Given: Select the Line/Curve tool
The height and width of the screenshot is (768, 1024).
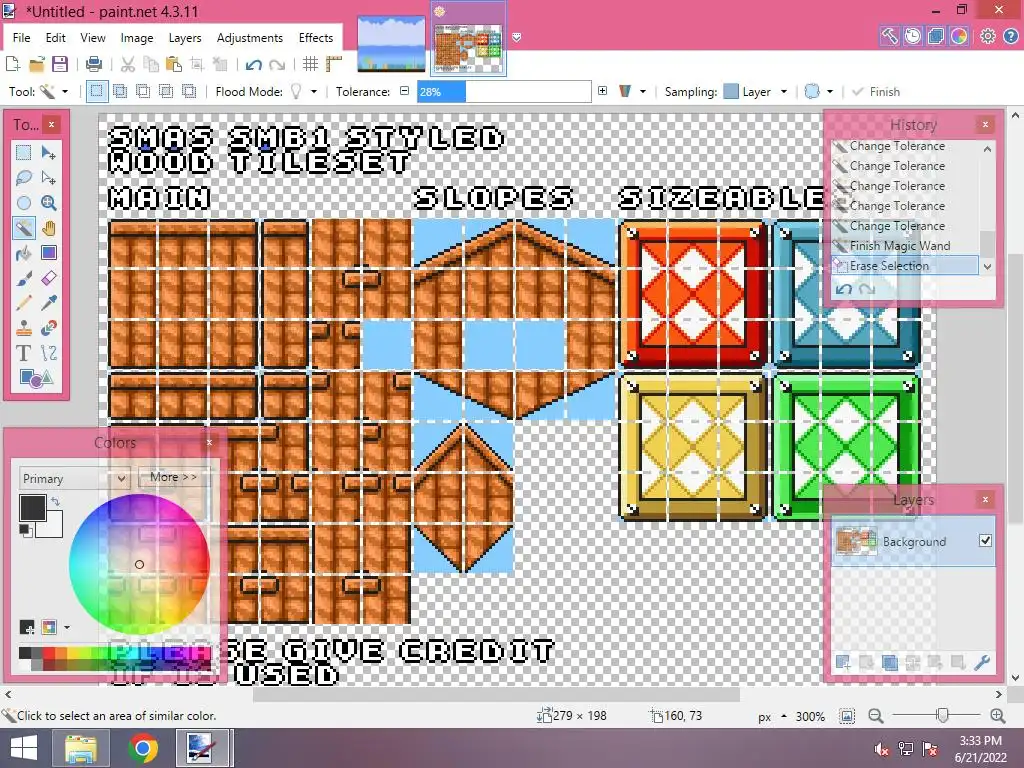Looking at the screenshot, I should coord(48,353).
